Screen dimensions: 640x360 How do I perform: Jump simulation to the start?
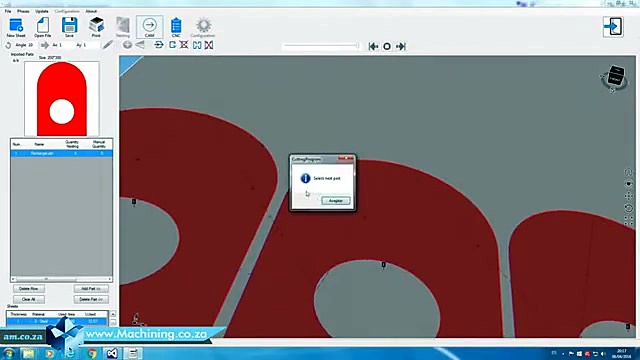pos(373,46)
